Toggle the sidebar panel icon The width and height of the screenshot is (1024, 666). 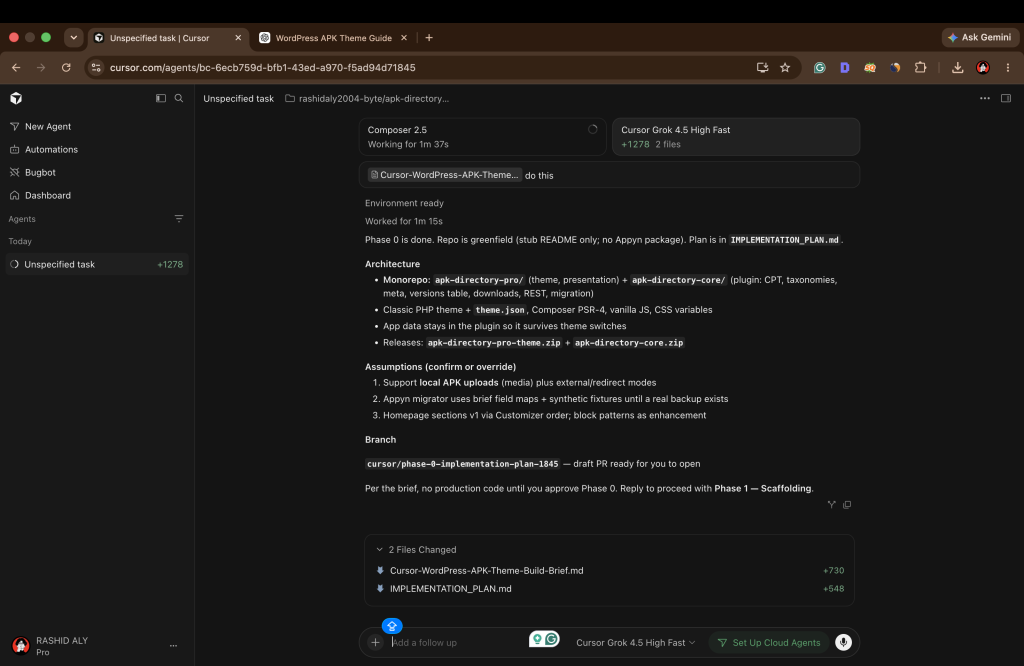click(x=161, y=99)
